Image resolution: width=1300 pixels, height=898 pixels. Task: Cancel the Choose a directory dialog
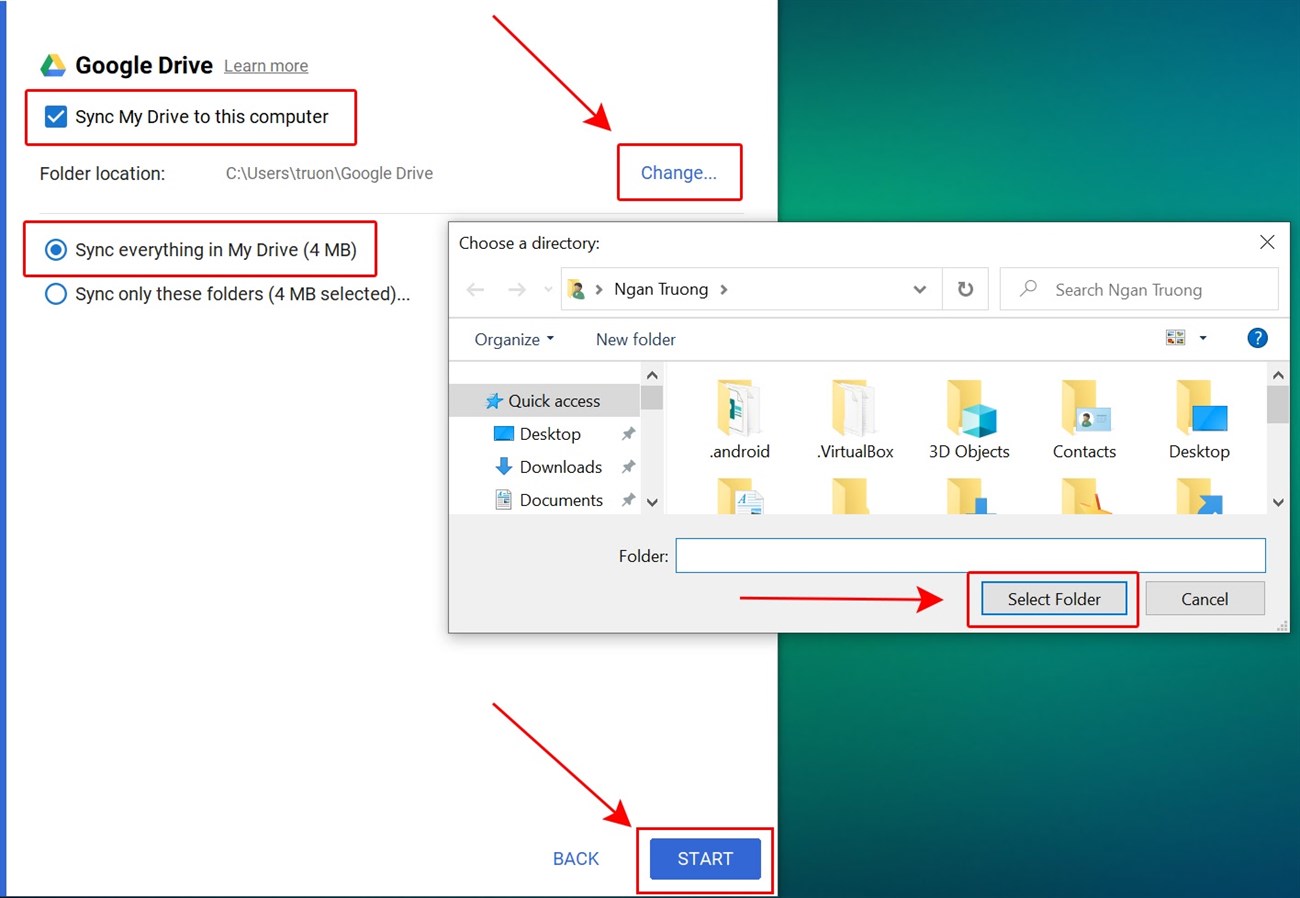coord(1205,599)
